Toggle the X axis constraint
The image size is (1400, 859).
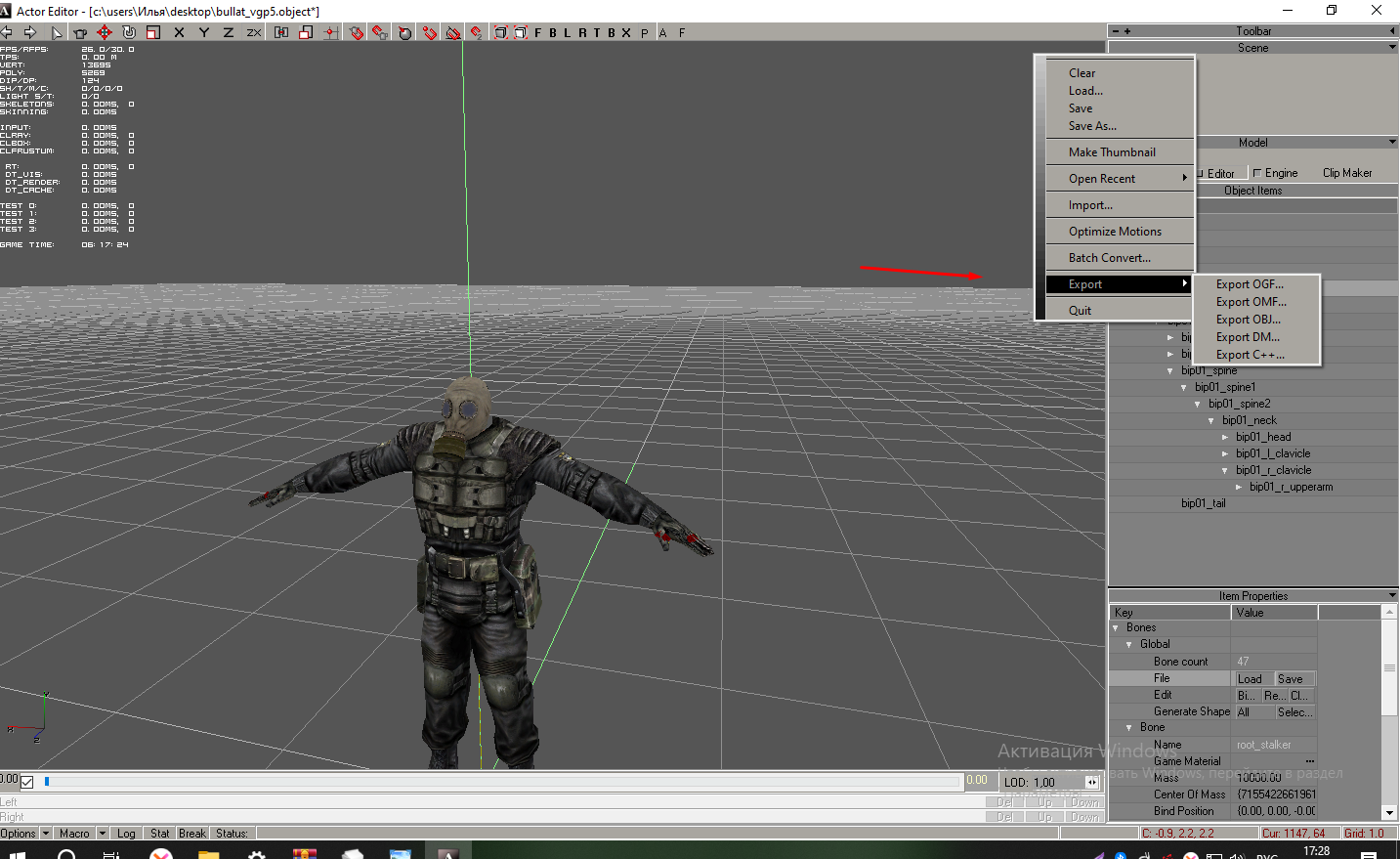(x=179, y=32)
